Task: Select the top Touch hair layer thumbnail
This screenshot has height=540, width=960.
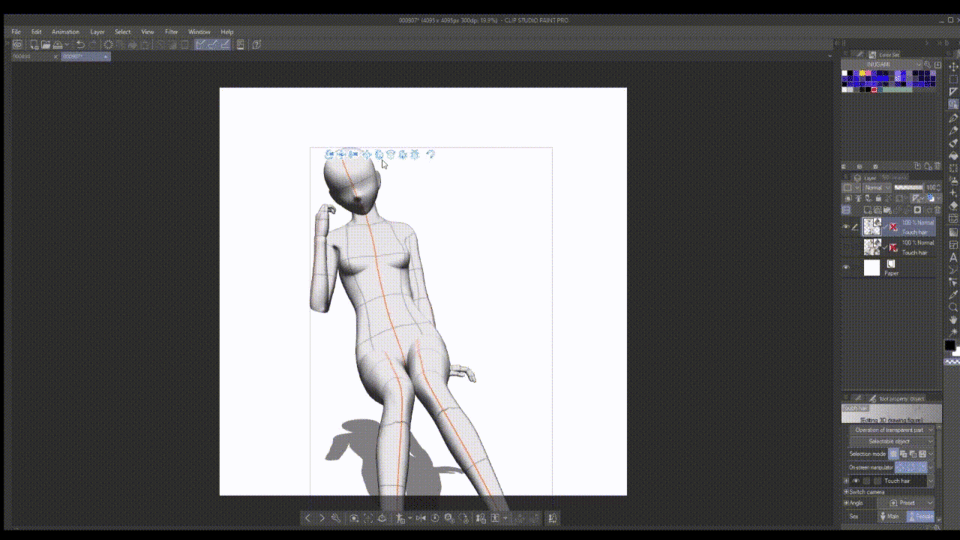Action: pos(872,227)
